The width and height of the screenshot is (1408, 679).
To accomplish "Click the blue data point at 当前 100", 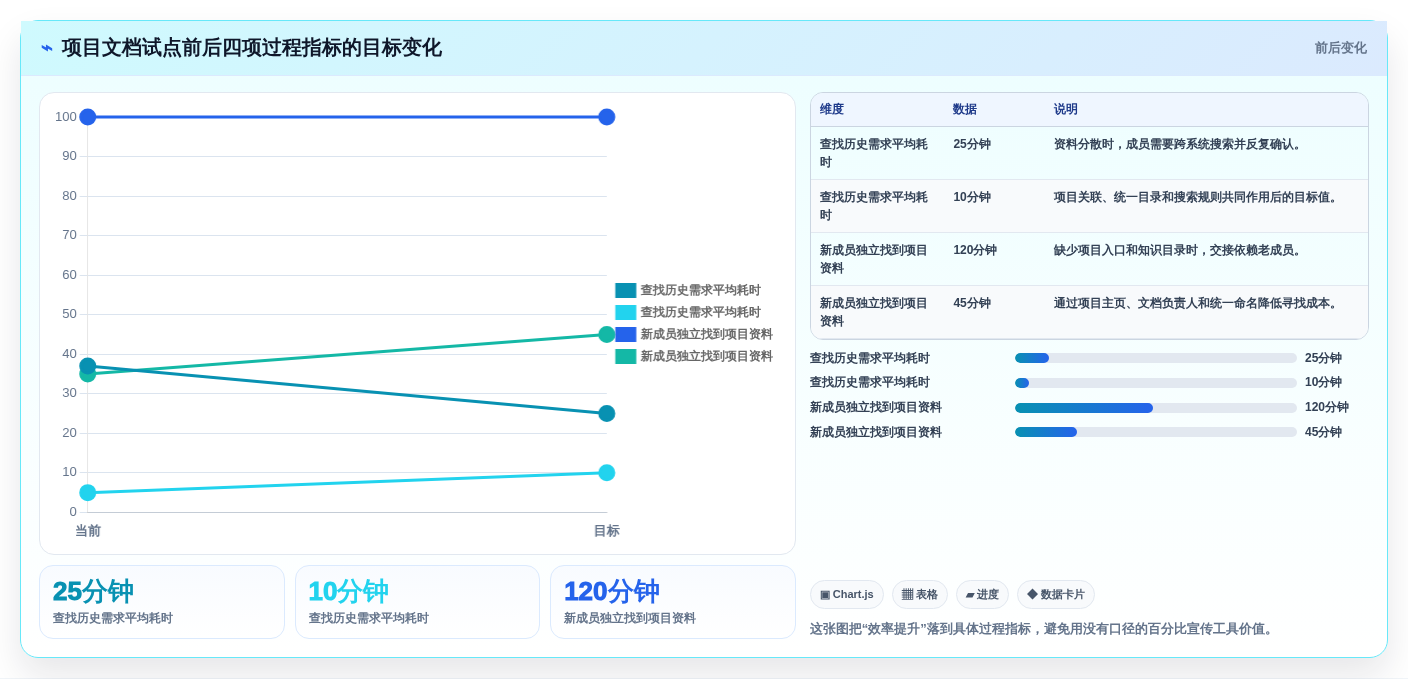I will [88, 117].
